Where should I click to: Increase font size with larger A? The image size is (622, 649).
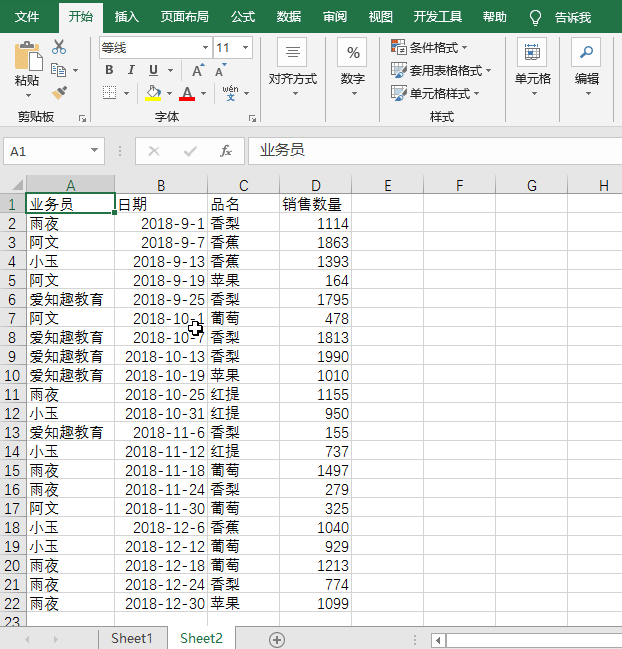coord(198,70)
